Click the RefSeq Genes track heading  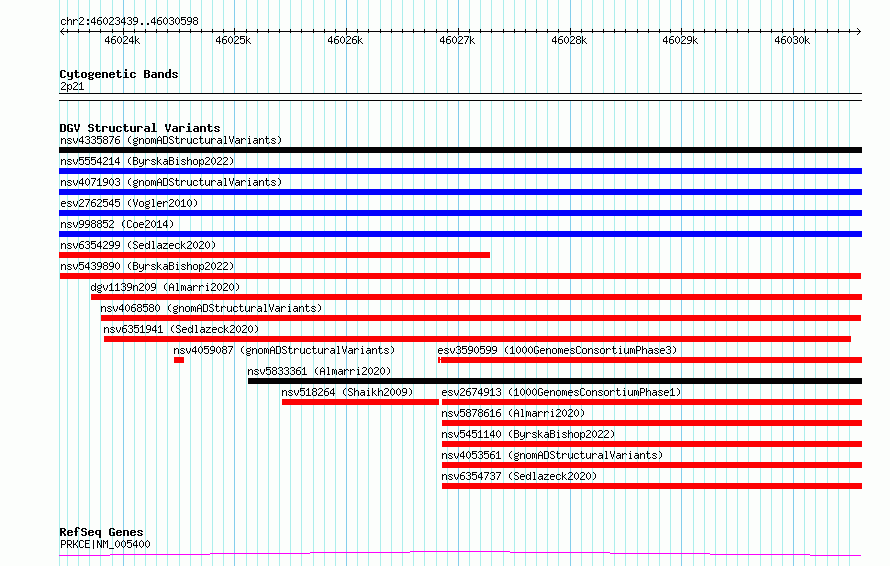click(101, 532)
